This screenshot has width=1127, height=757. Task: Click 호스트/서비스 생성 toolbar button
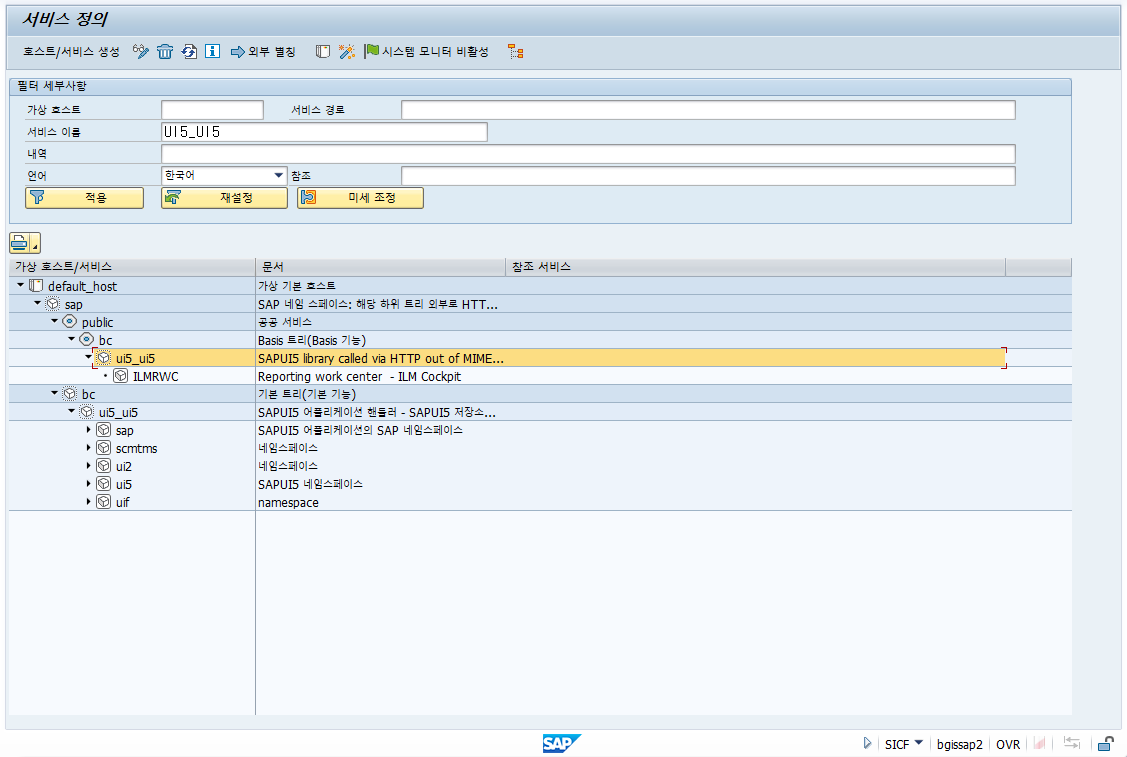(x=71, y=52)
